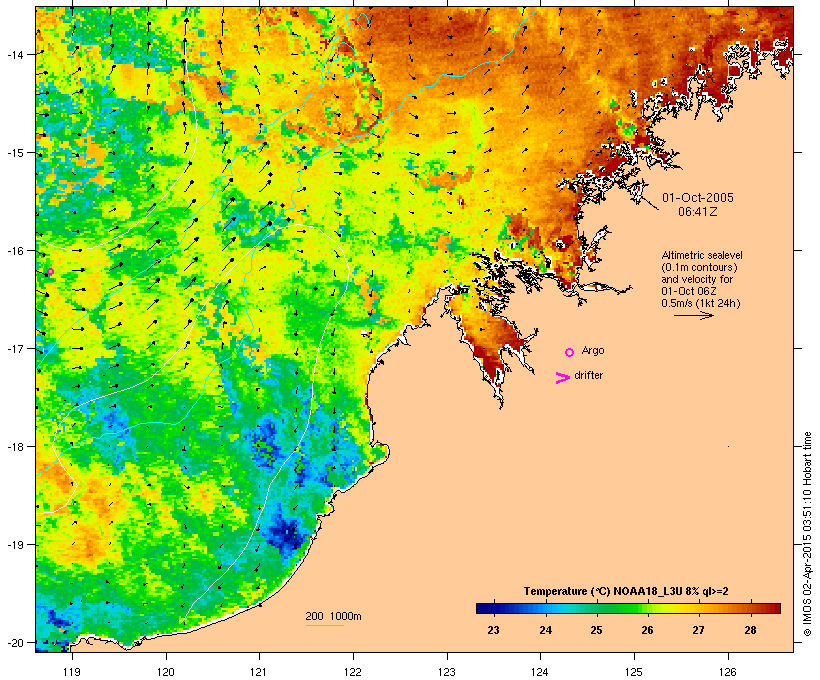The image size is (820, 680).
Task: Click the 123 longitude axis label
Action: [447, 672]
